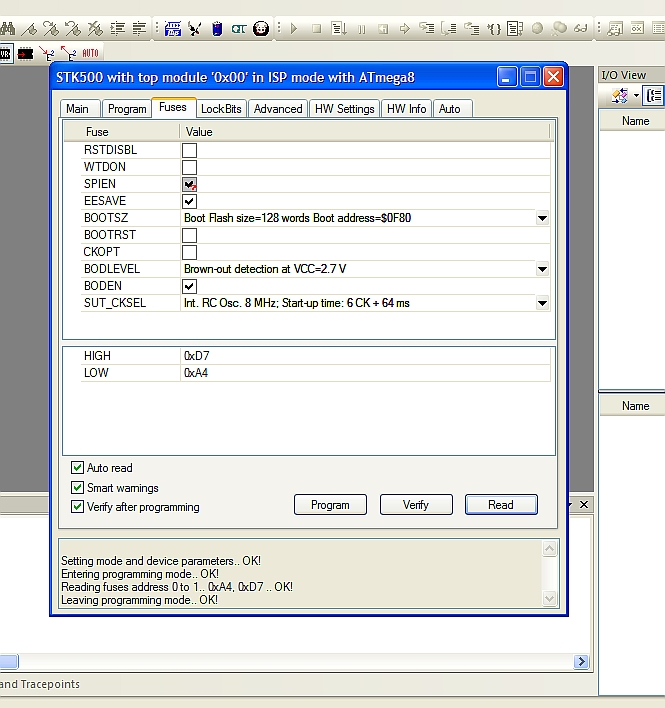This screenshot has width=665, height=708.
Task: Open the BODLEVEL brown-out level dropdown
Action: point(542,269)
